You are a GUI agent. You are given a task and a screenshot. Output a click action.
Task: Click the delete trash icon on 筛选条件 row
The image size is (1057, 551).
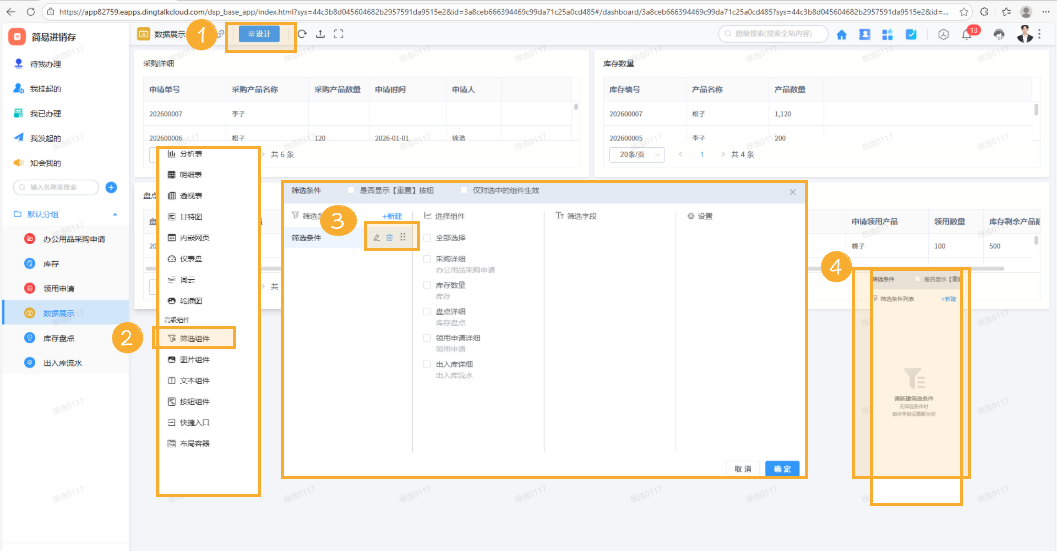(x=390, y=237)
